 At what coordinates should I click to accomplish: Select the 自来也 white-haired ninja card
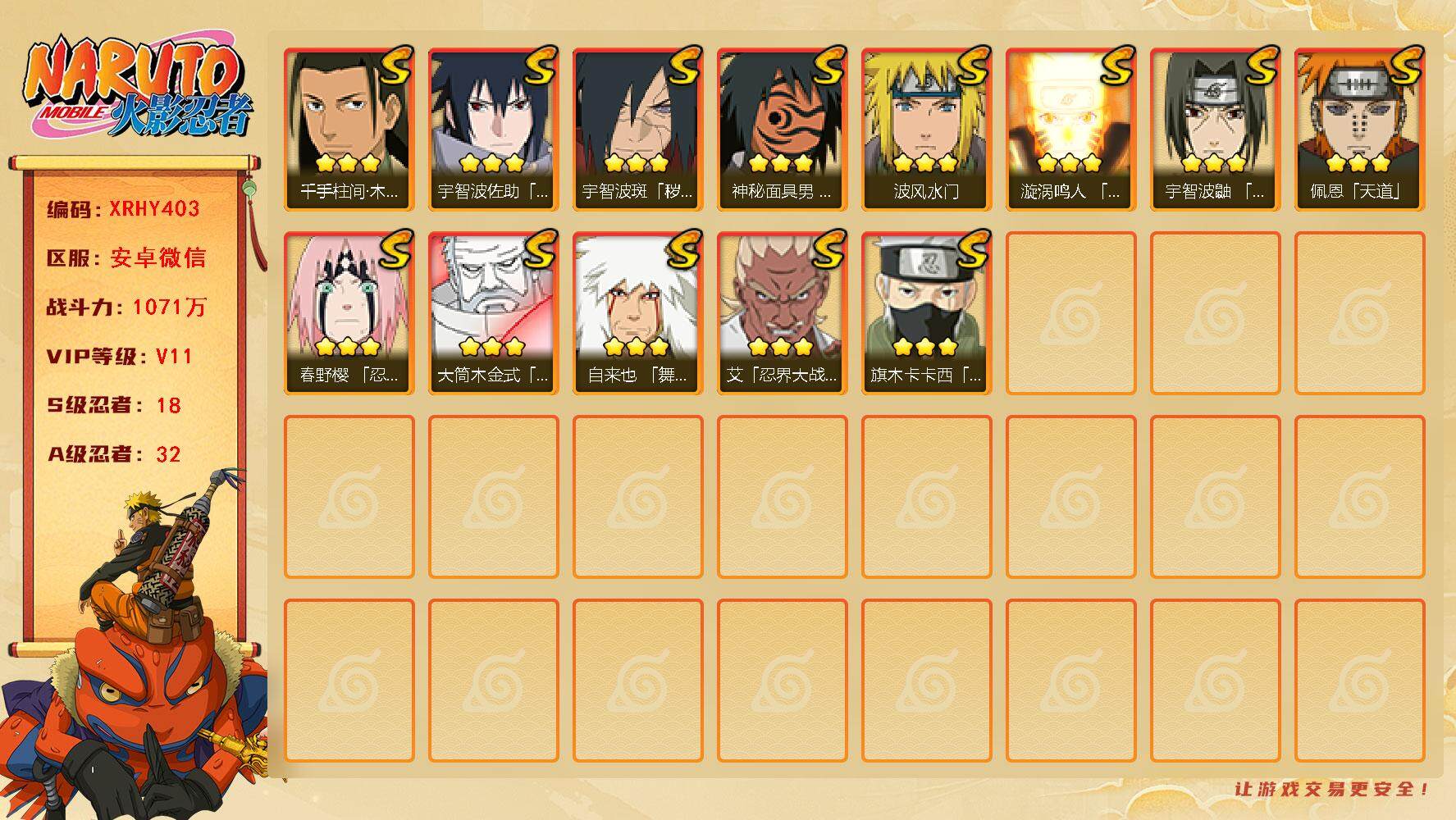point(637,313)
